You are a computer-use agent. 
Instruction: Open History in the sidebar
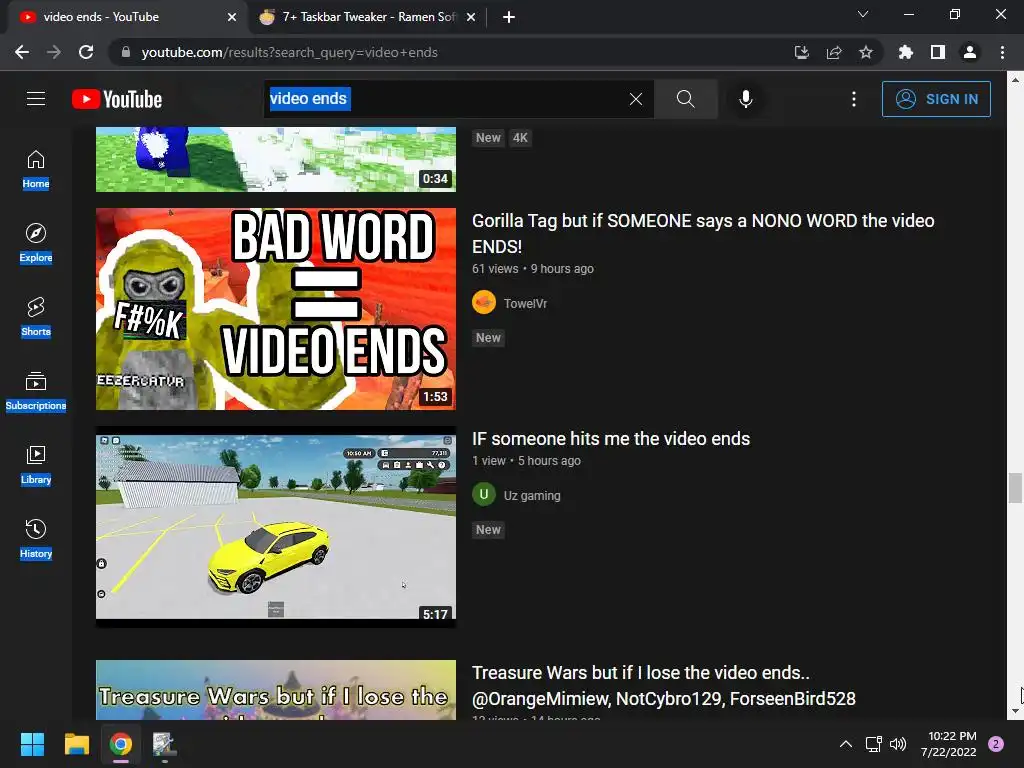pyautogui.click(x=36, y=539)
